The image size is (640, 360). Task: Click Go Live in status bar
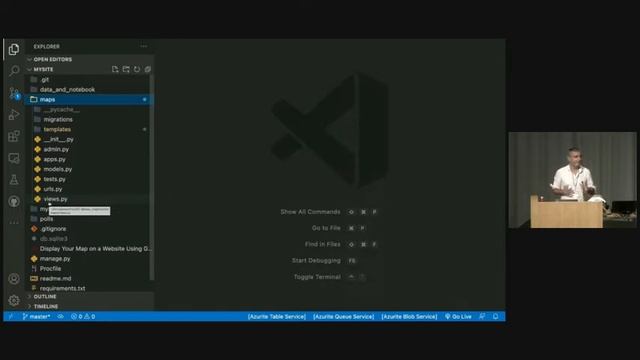click(458, 316)
